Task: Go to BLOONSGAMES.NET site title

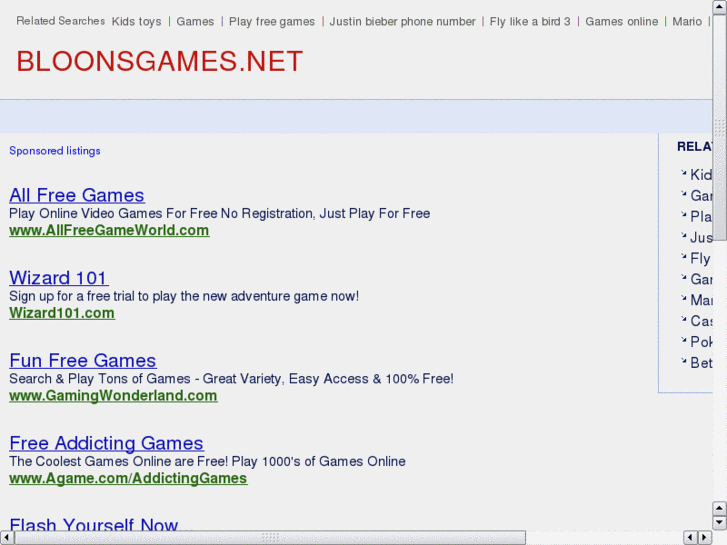Action: (x=160, y=61)
